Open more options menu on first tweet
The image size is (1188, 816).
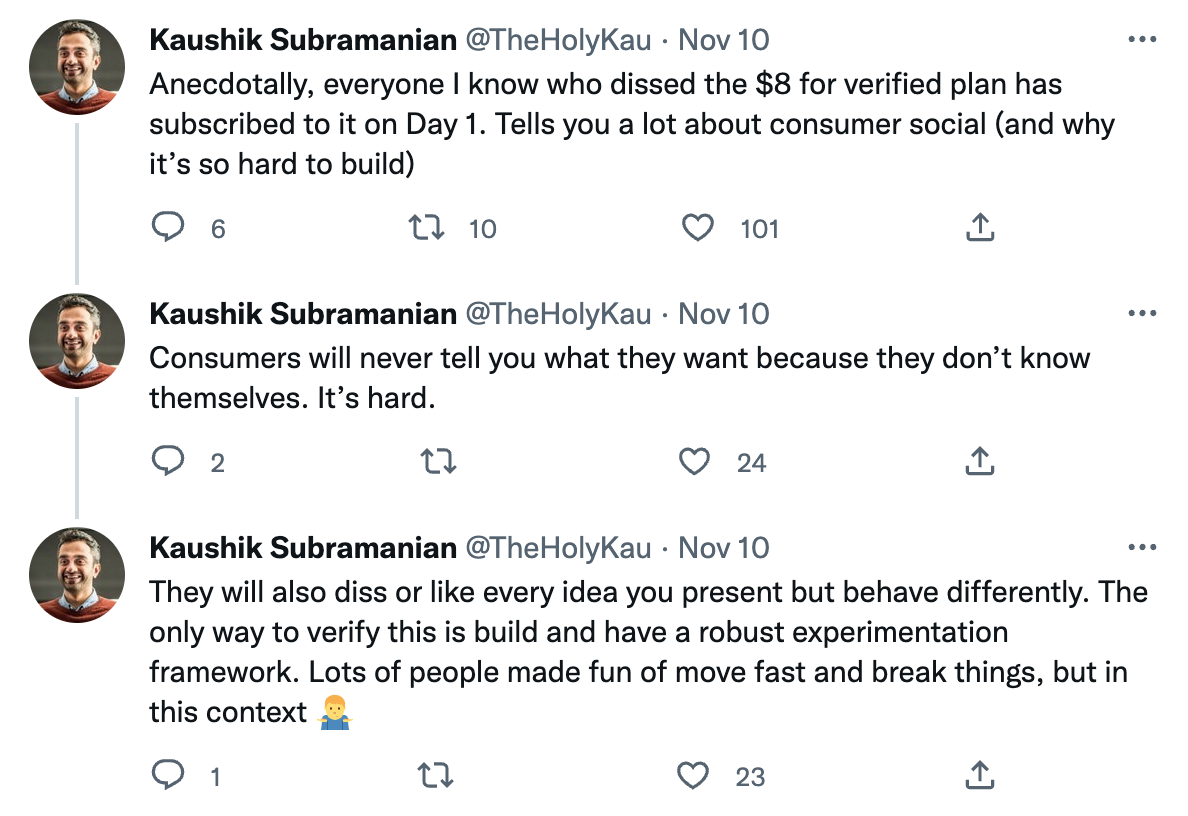click(x=1141, y=40)
